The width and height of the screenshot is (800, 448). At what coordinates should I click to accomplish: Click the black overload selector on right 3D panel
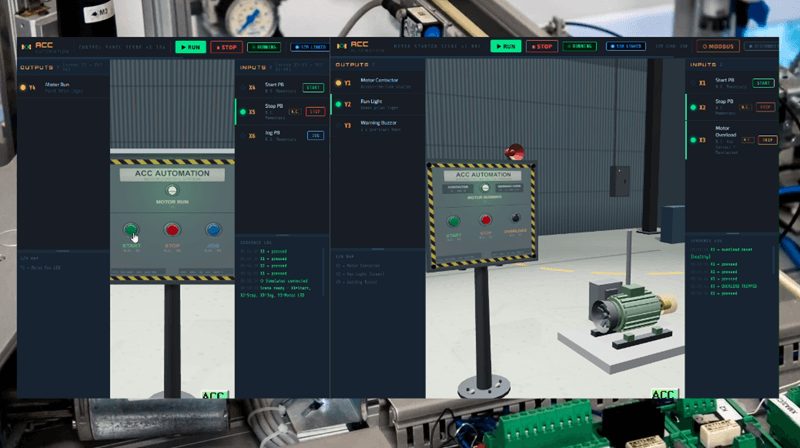pyautogui.click(x=516, y=218)
